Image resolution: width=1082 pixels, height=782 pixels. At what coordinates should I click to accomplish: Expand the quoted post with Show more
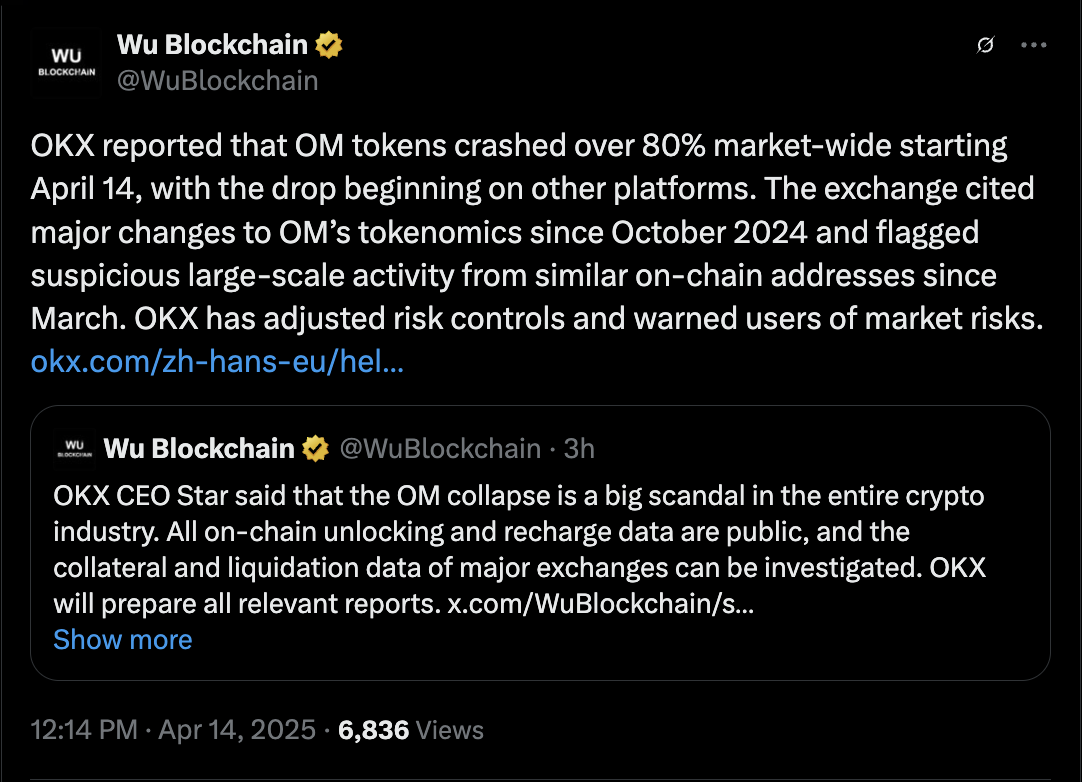(122, 639)
